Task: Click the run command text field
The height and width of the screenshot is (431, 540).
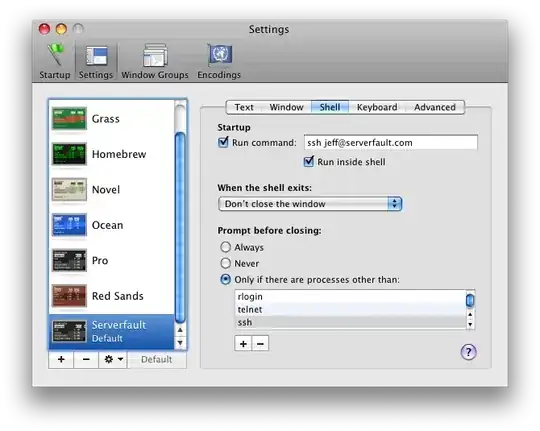Action: (391, 142)
